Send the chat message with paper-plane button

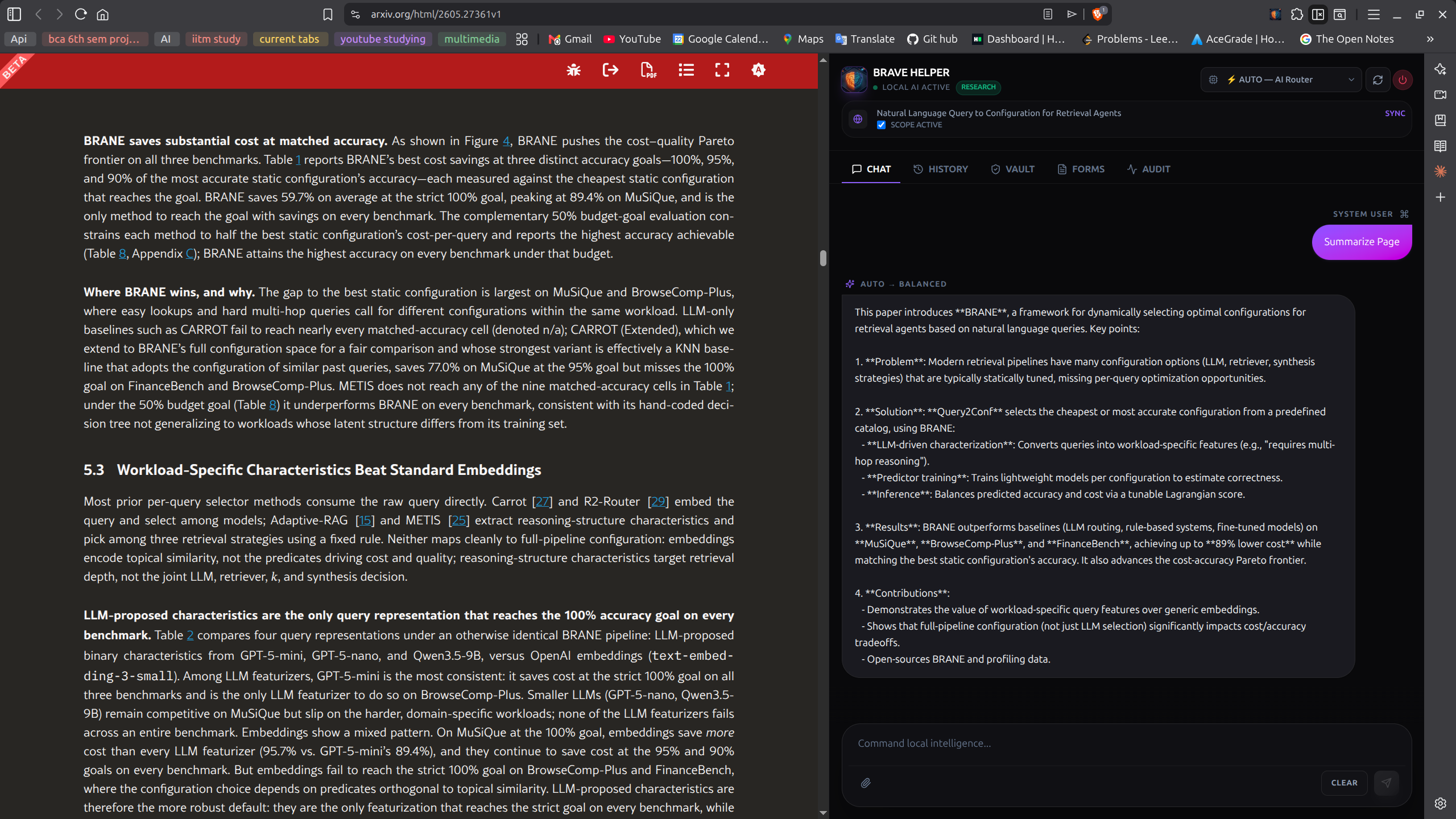click(x=1386, y=783)
